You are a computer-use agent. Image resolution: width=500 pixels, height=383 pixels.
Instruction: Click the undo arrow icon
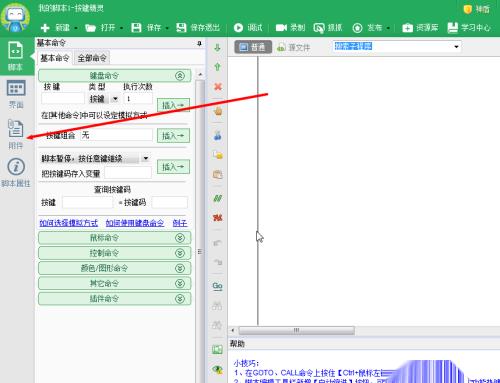218,242
